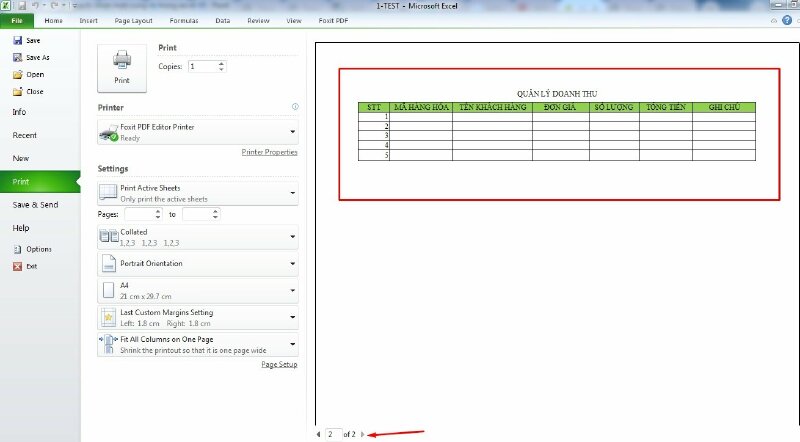Click the current page number field
This screenshot has height=442, width=800.
331,434
